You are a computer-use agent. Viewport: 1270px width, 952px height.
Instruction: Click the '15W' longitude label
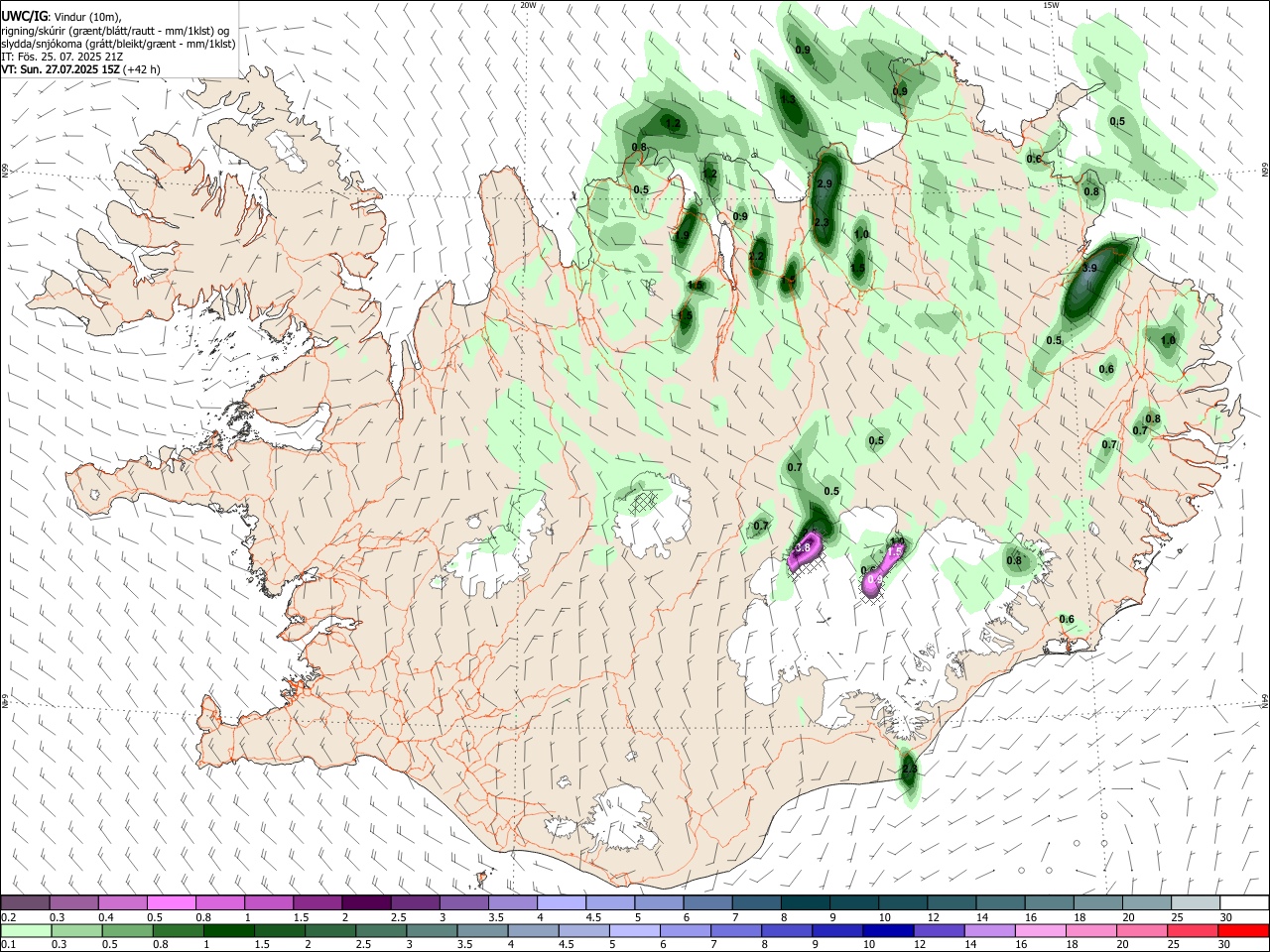[1051, 5]
